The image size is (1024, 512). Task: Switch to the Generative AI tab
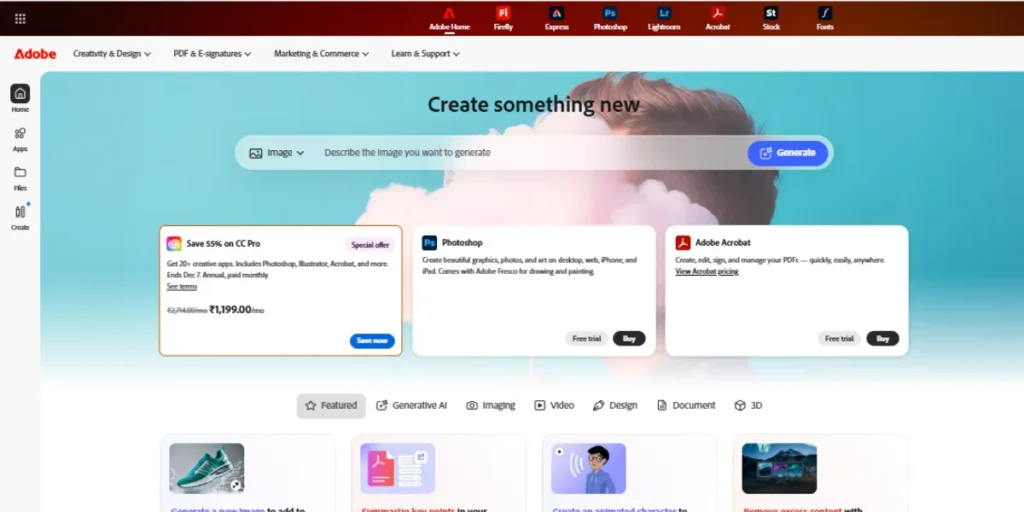pyautogui.click(x=411, y=405)
